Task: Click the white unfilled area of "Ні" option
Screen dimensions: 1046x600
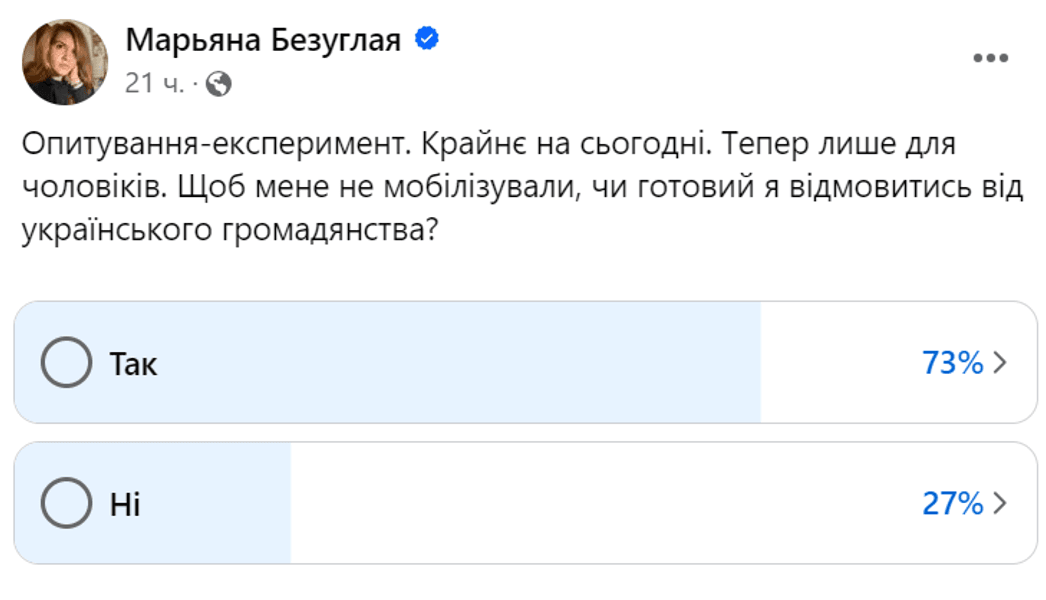Action: tap(600, 504)
